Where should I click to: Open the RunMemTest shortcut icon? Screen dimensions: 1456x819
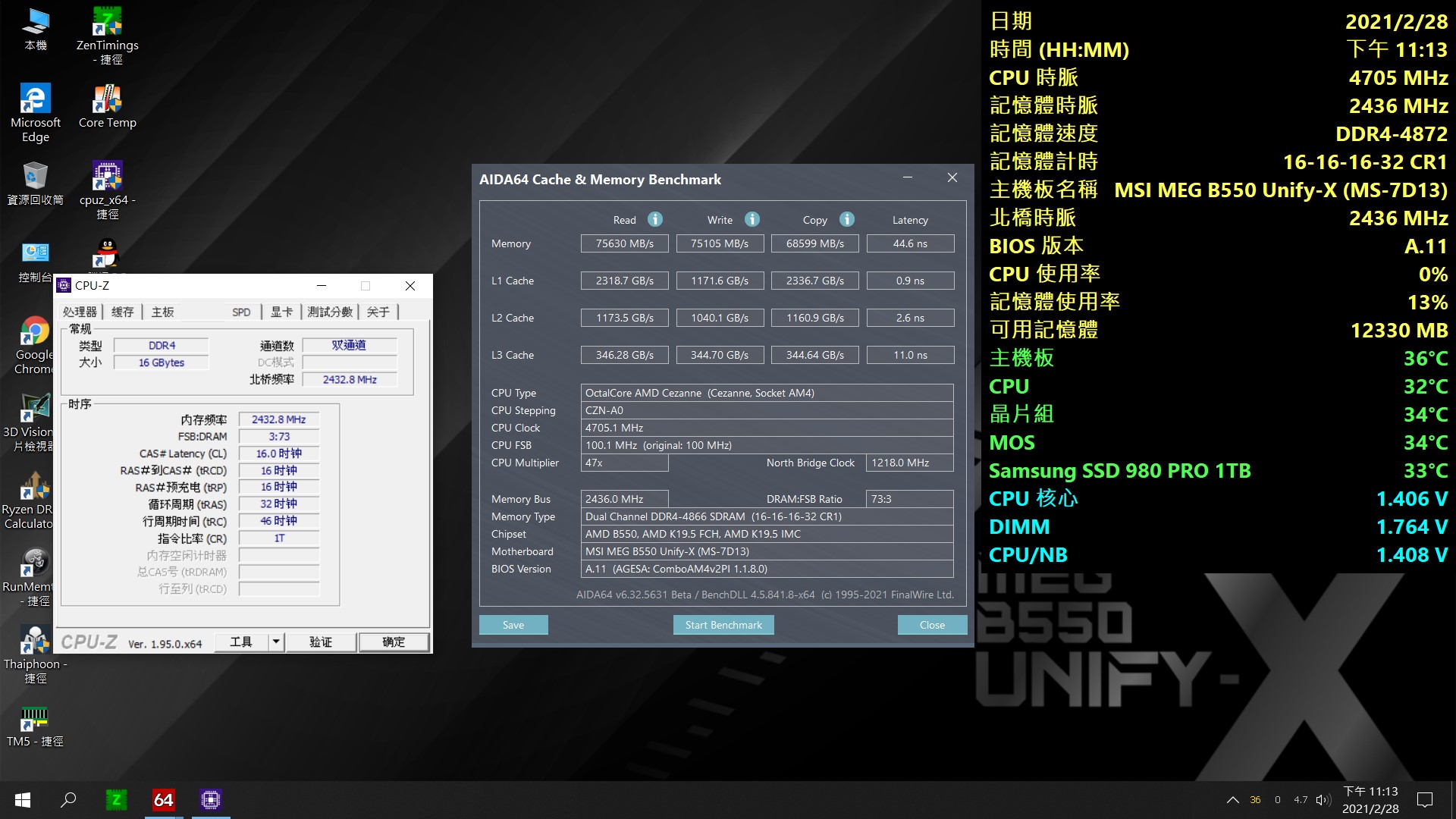[27, 578]
